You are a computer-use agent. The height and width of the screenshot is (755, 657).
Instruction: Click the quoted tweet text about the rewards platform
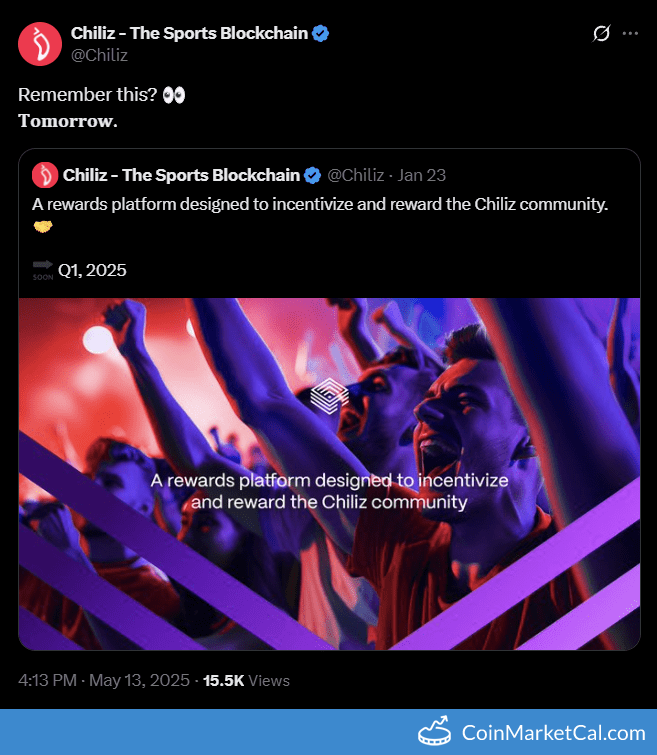coord(322,203)
